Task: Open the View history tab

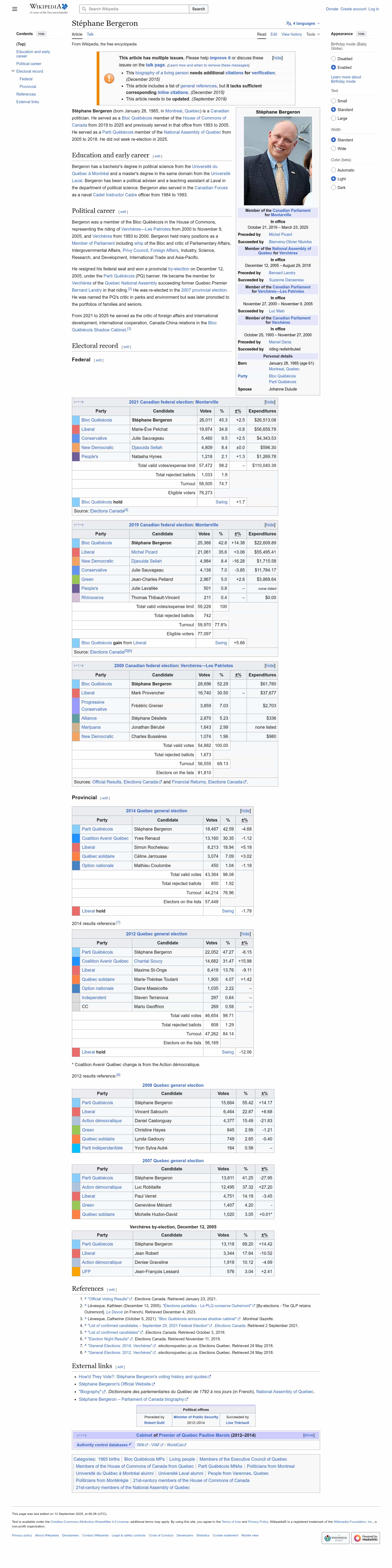Action: (x=291, y=35)
